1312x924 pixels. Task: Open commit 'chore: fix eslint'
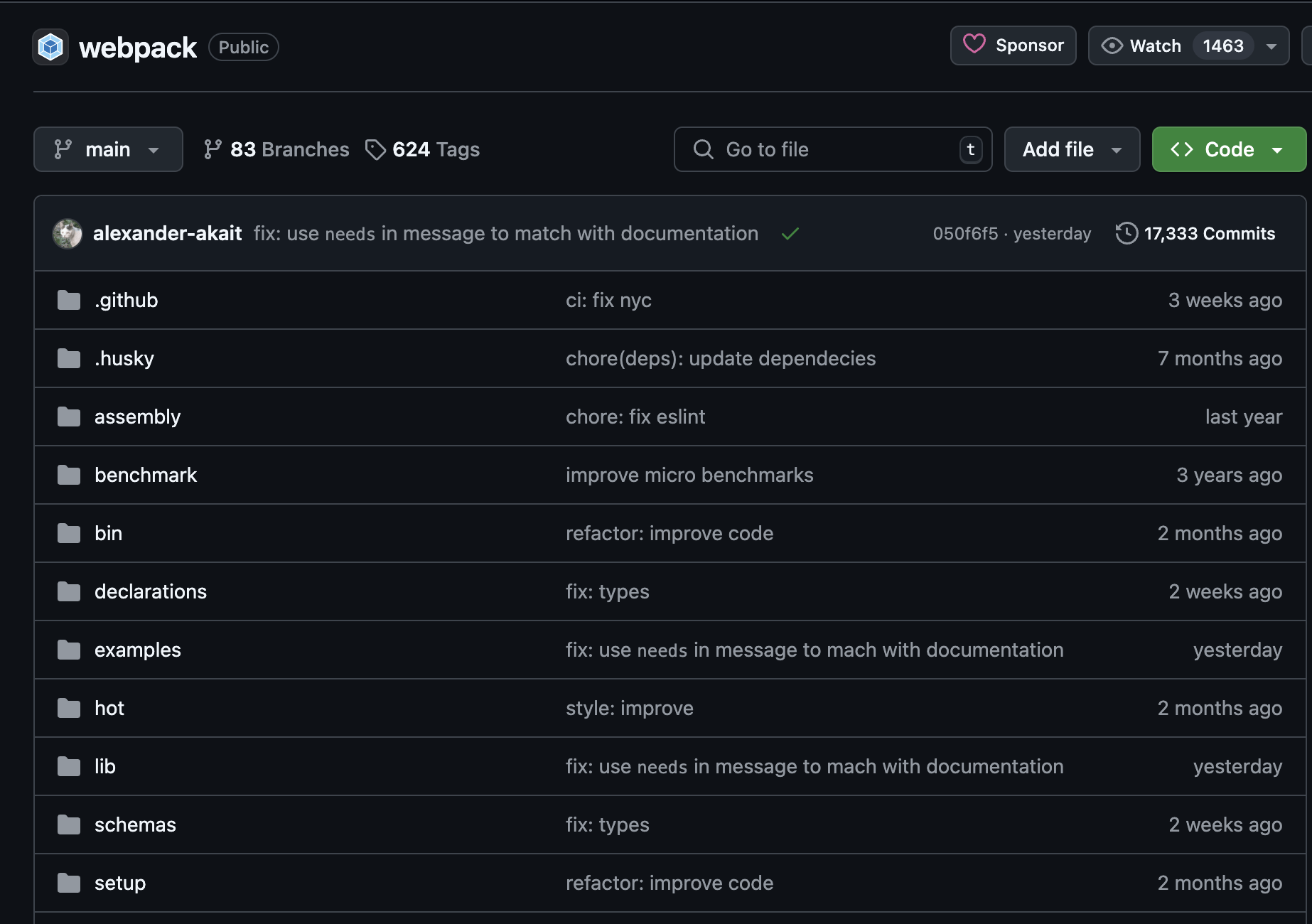coord(635,417)
